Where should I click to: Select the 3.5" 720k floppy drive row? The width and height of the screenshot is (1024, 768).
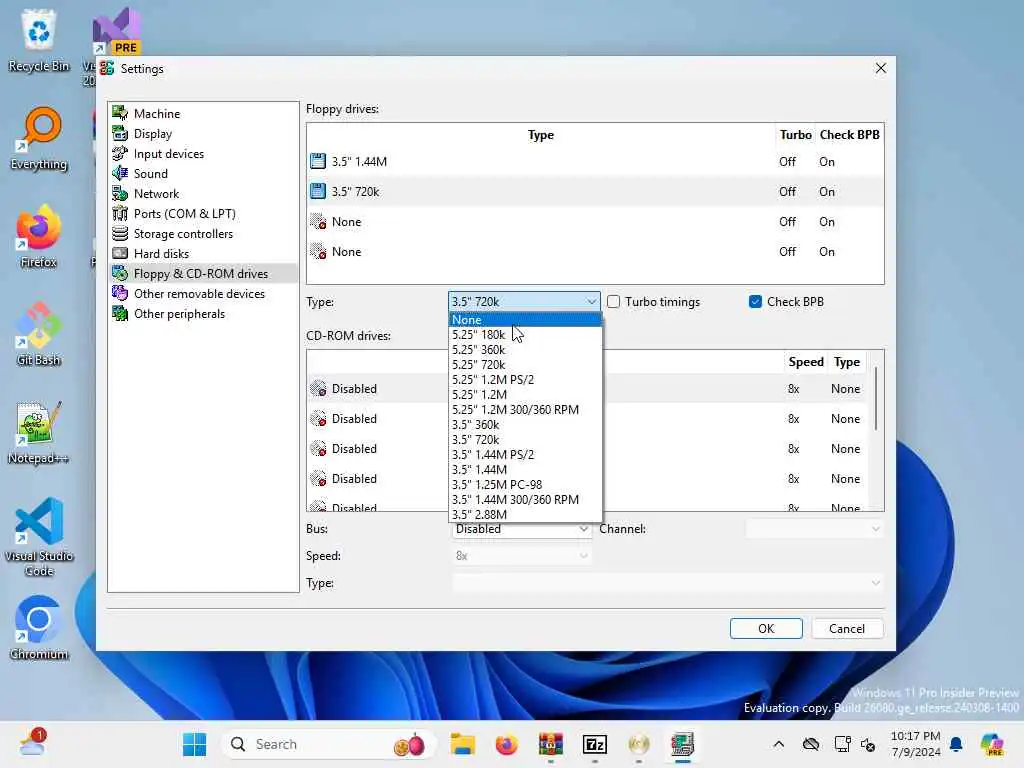pyautogui.click(x=595, y=191)
